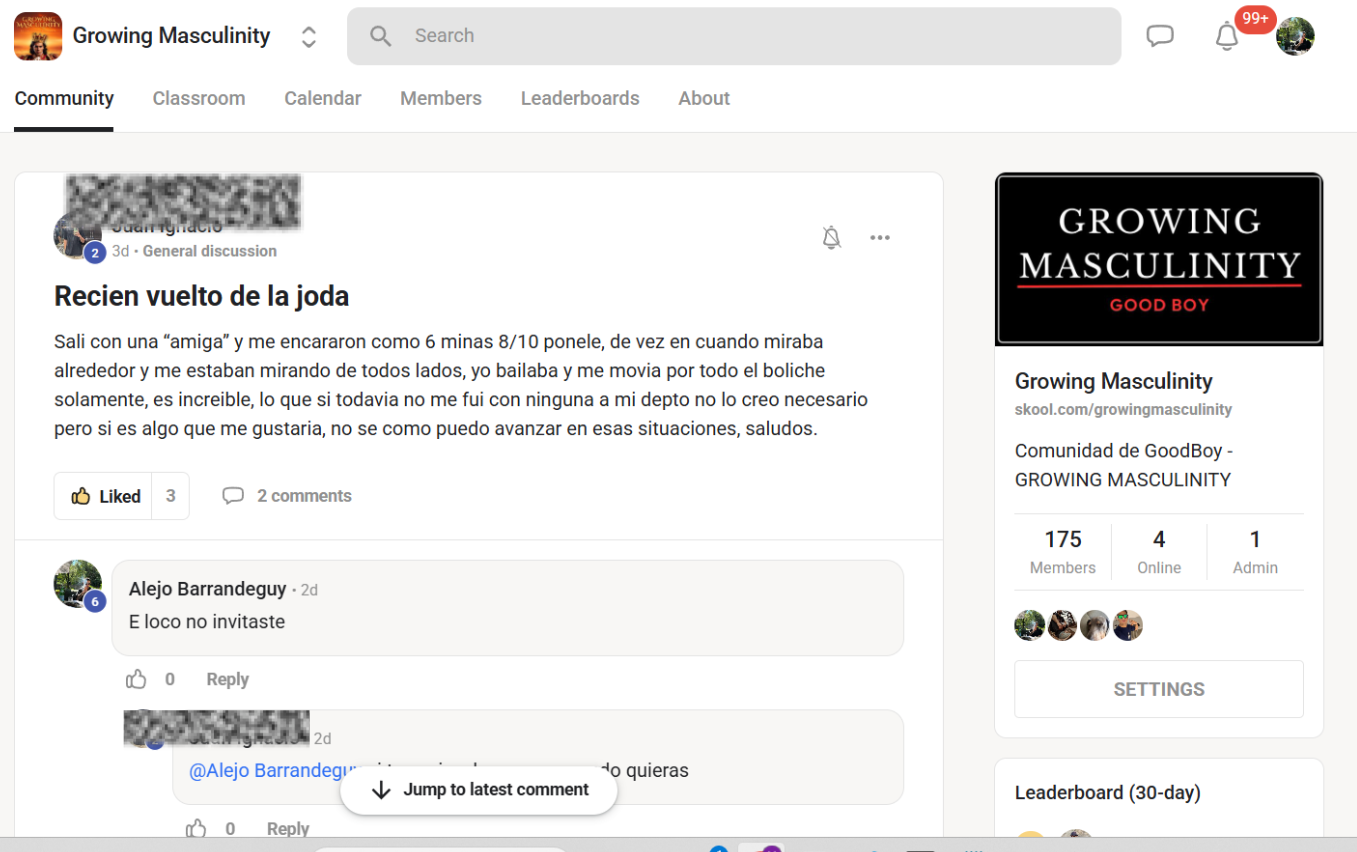Open the chat messages icon
This screenshot has height=852, width=1357.
tap(1159, 36)
